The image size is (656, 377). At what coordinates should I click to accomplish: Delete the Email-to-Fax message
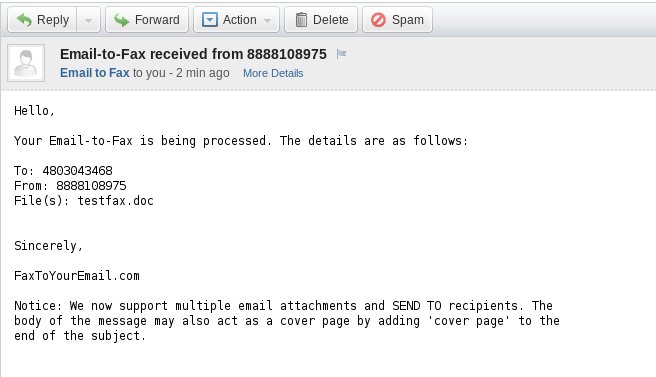click(321, 20)
